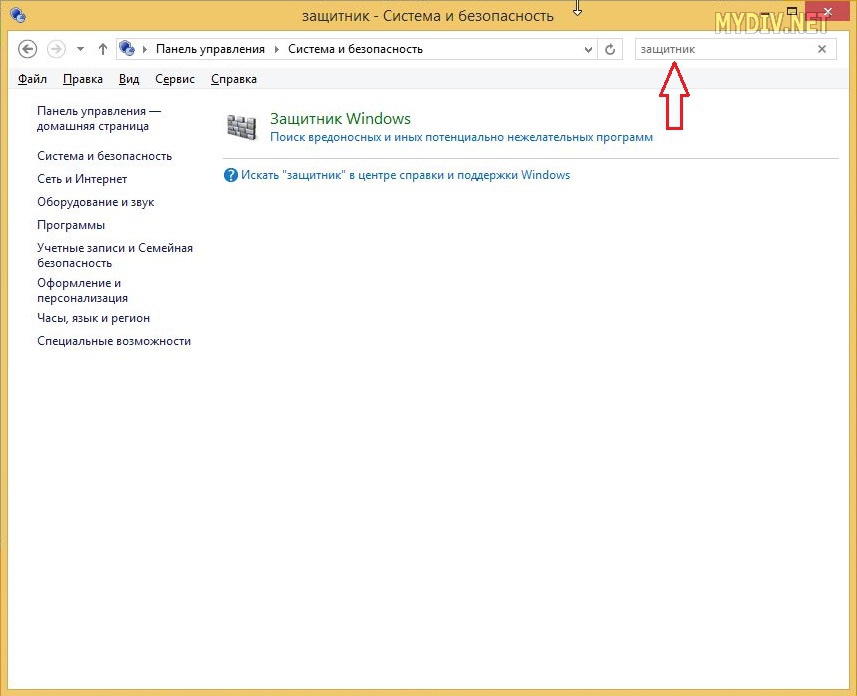The width and height of the screenshot is (857, 696).
Task: Open the Защитник Windows heading link
Action: click(x=341, y=119)
